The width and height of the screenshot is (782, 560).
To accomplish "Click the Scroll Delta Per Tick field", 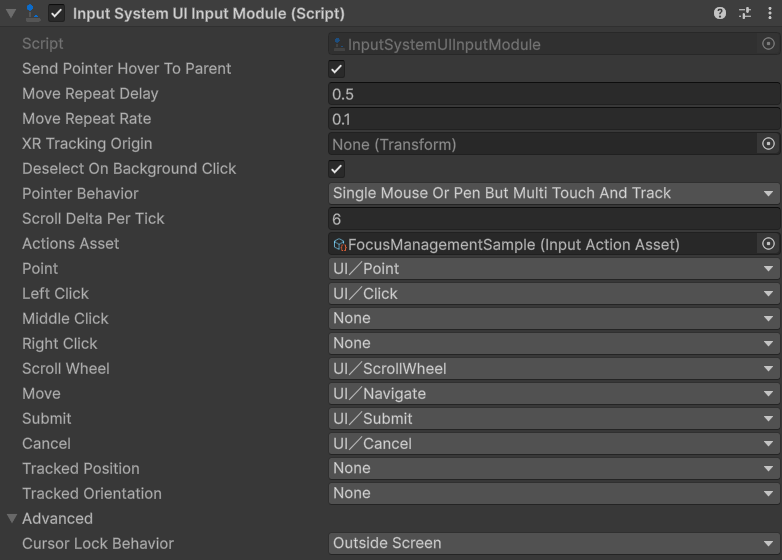I will pos(554,218).
